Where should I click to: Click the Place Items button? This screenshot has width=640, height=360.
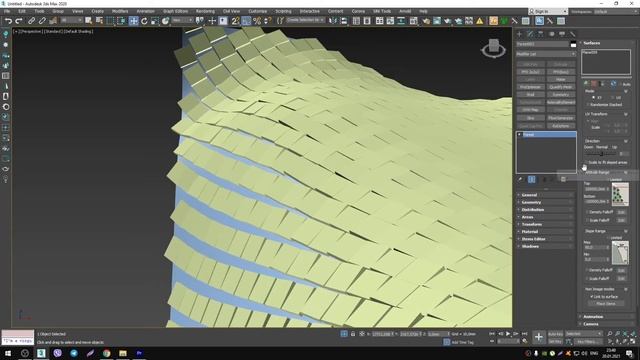coord(606,304)
